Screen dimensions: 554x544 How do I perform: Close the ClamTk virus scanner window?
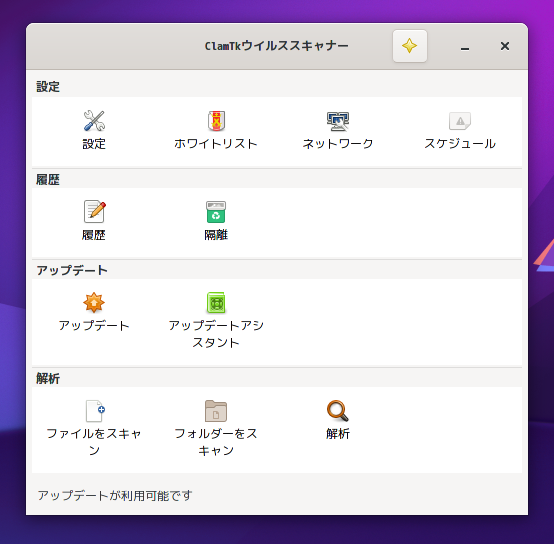505,46
